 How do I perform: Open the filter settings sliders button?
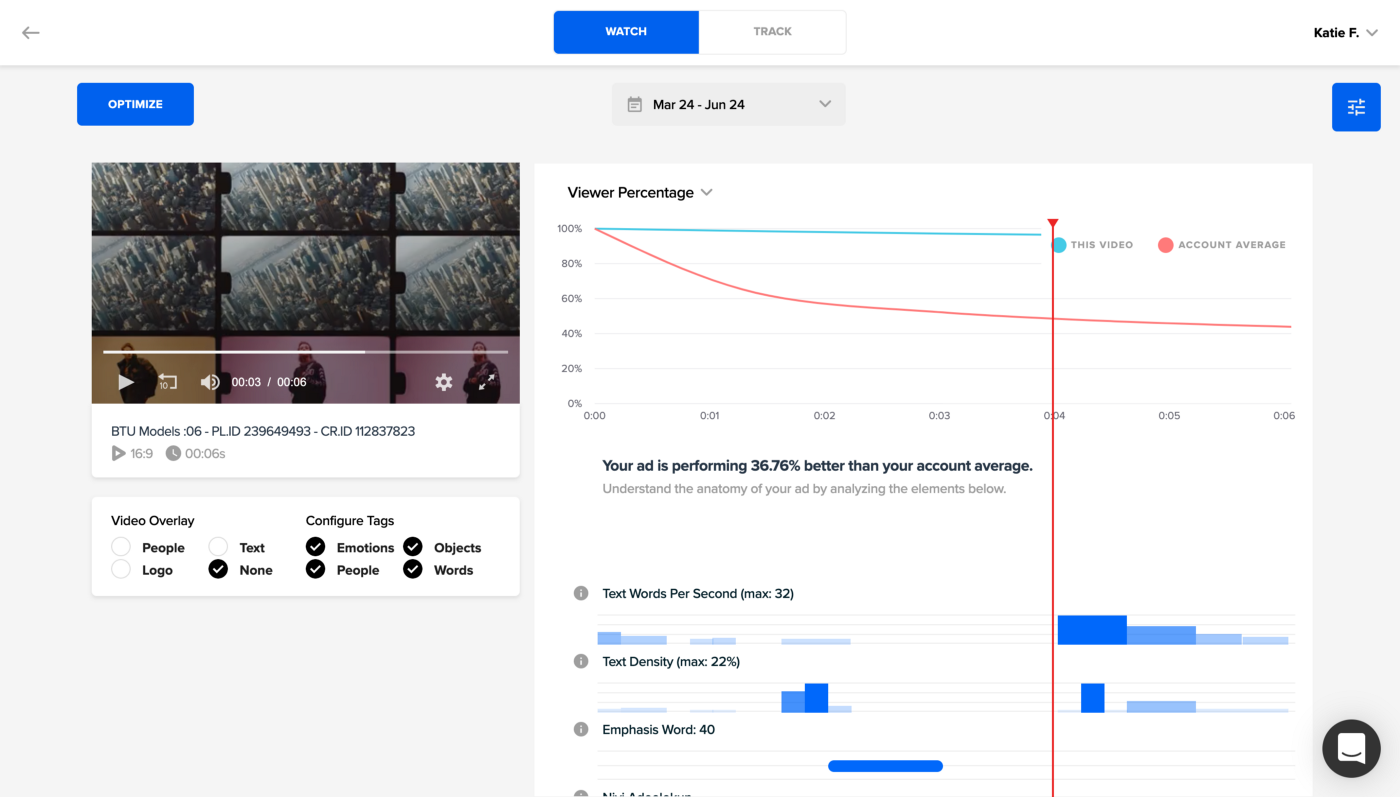[1356, 107]
